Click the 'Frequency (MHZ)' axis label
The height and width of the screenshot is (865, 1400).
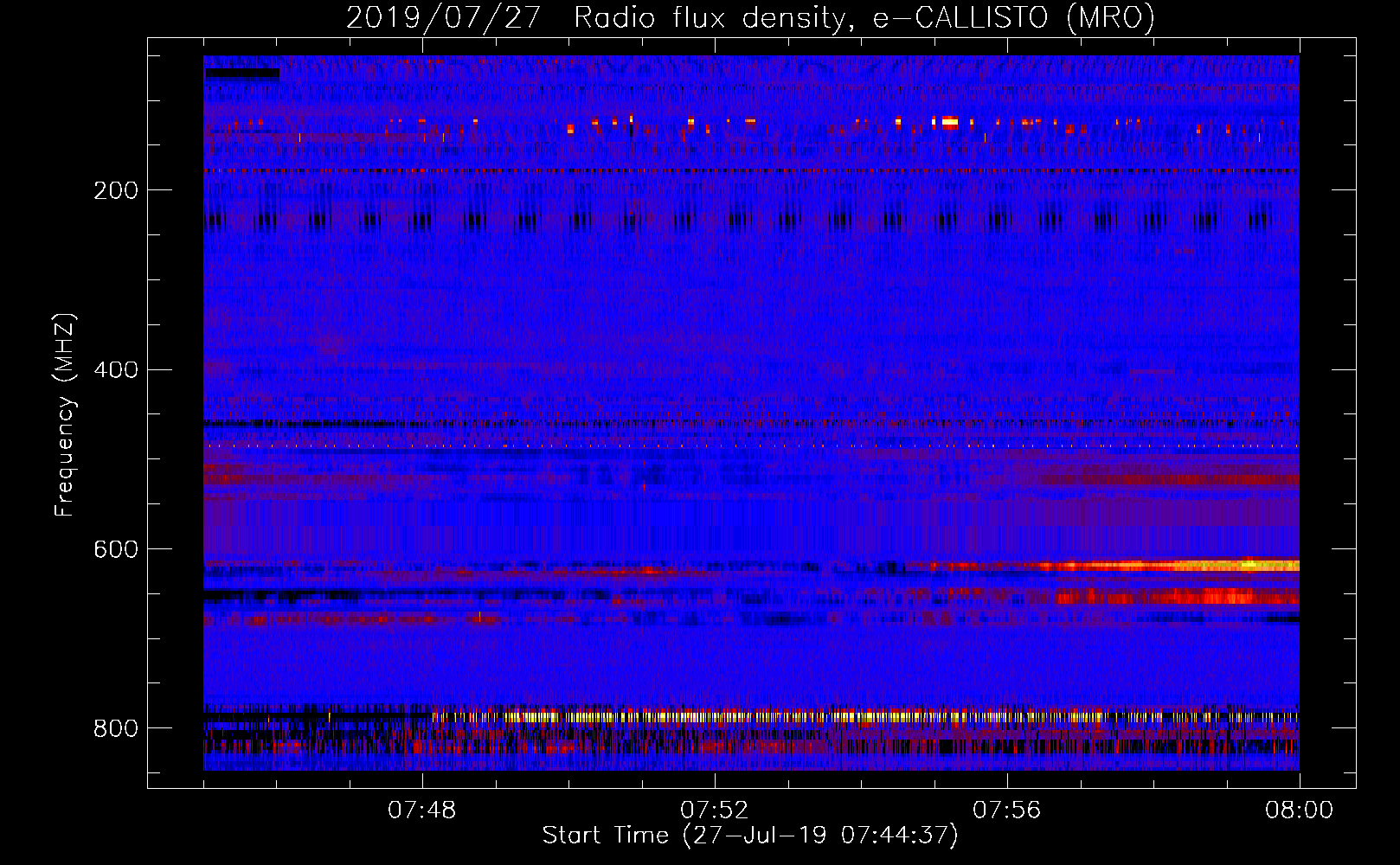point(65,414)
